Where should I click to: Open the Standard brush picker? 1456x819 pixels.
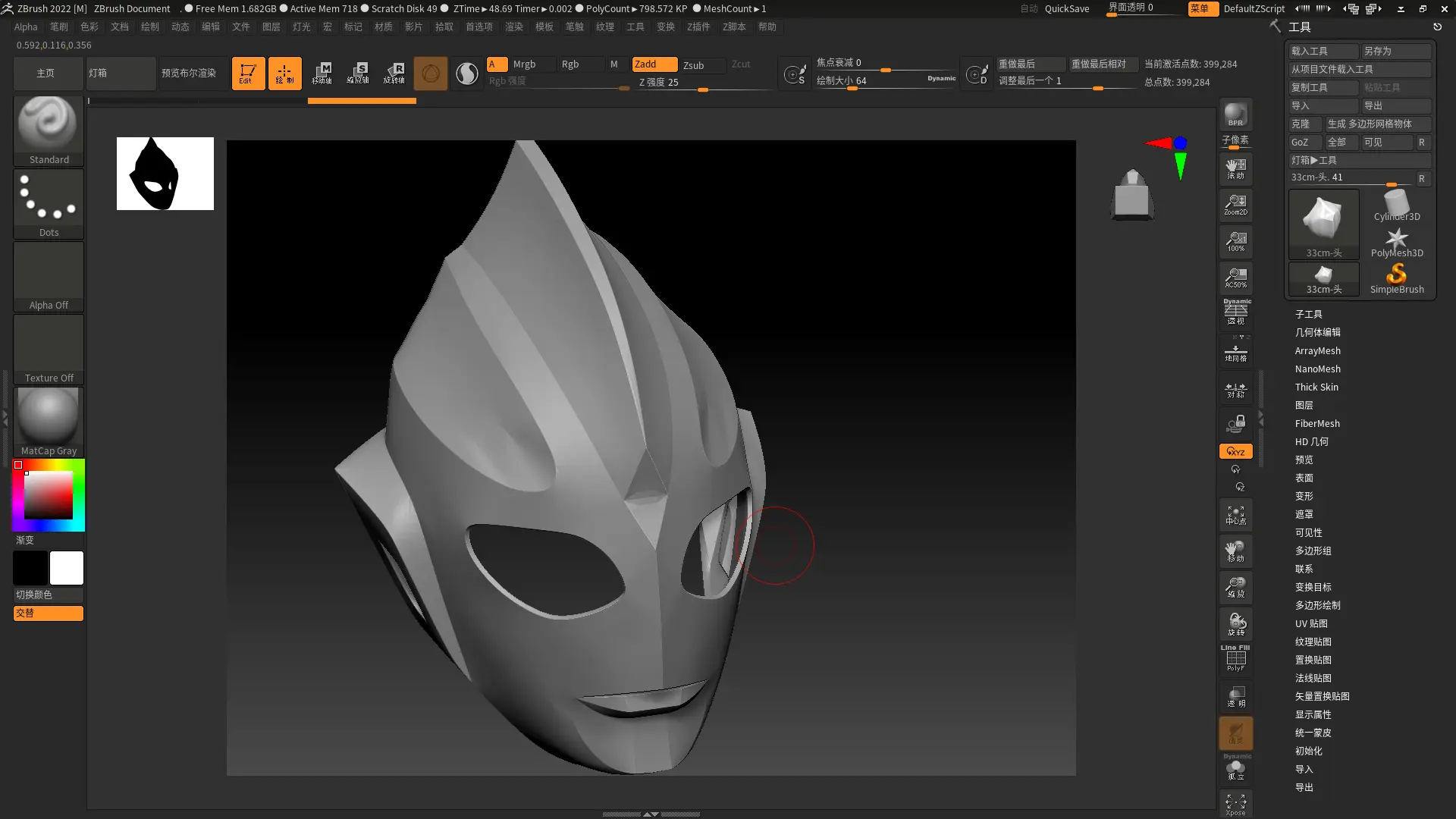(49, 130)
